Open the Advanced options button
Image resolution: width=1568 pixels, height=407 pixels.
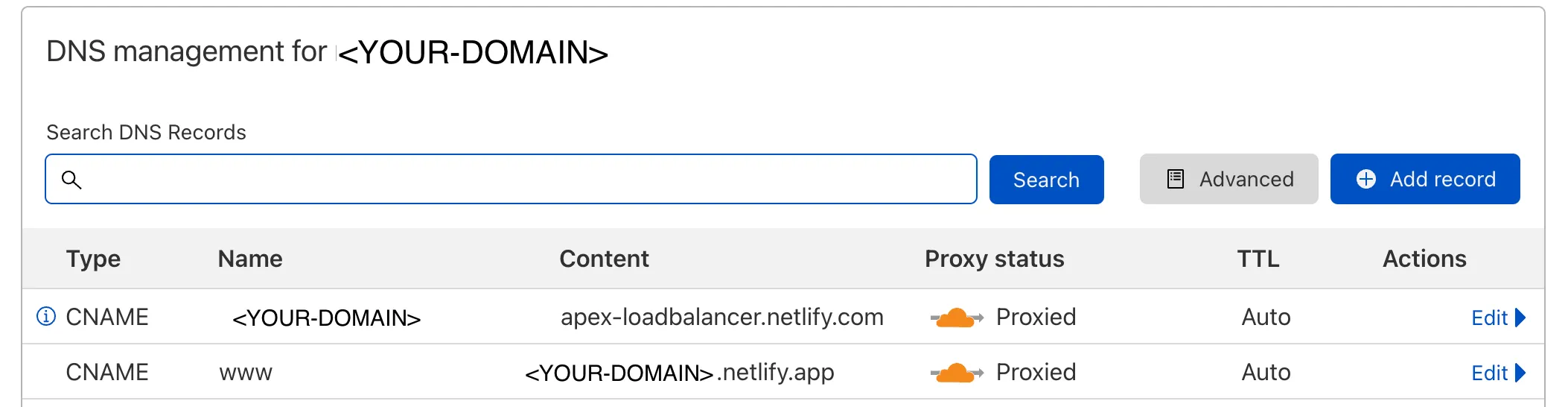tap(1228, 179)
